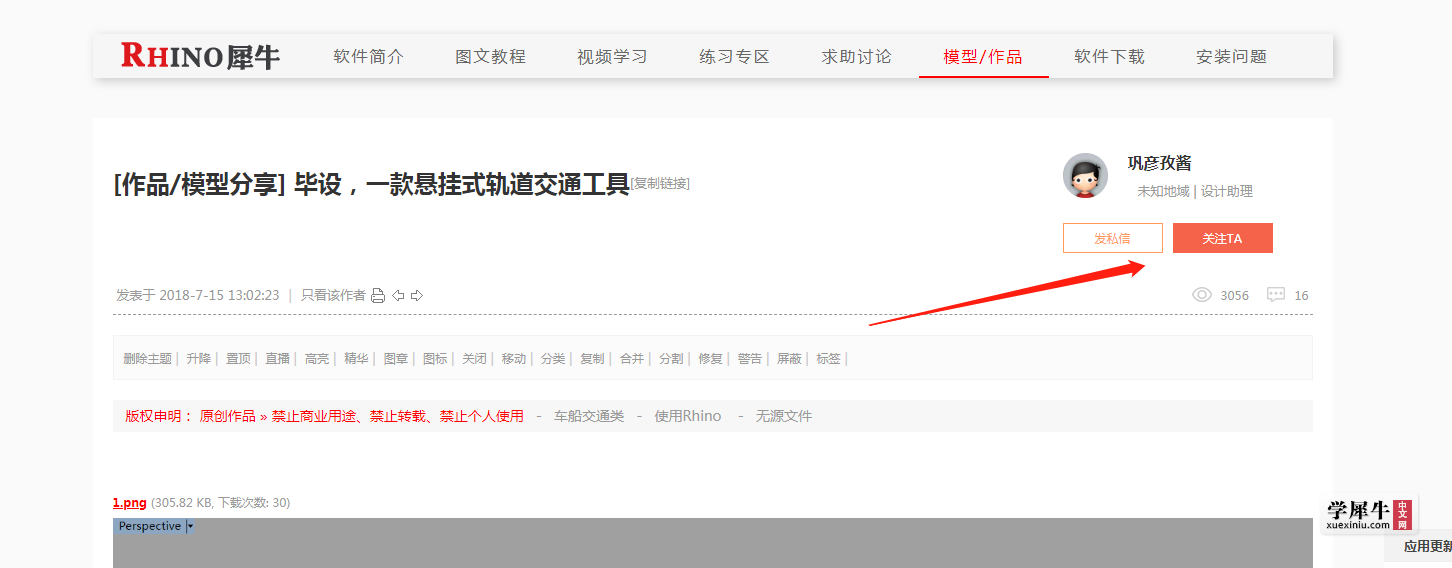The width and height of the screenshot is (1452, 568).
Task: Open the Perspective viewport dropdown arrow
Action: tap(190, 526)
